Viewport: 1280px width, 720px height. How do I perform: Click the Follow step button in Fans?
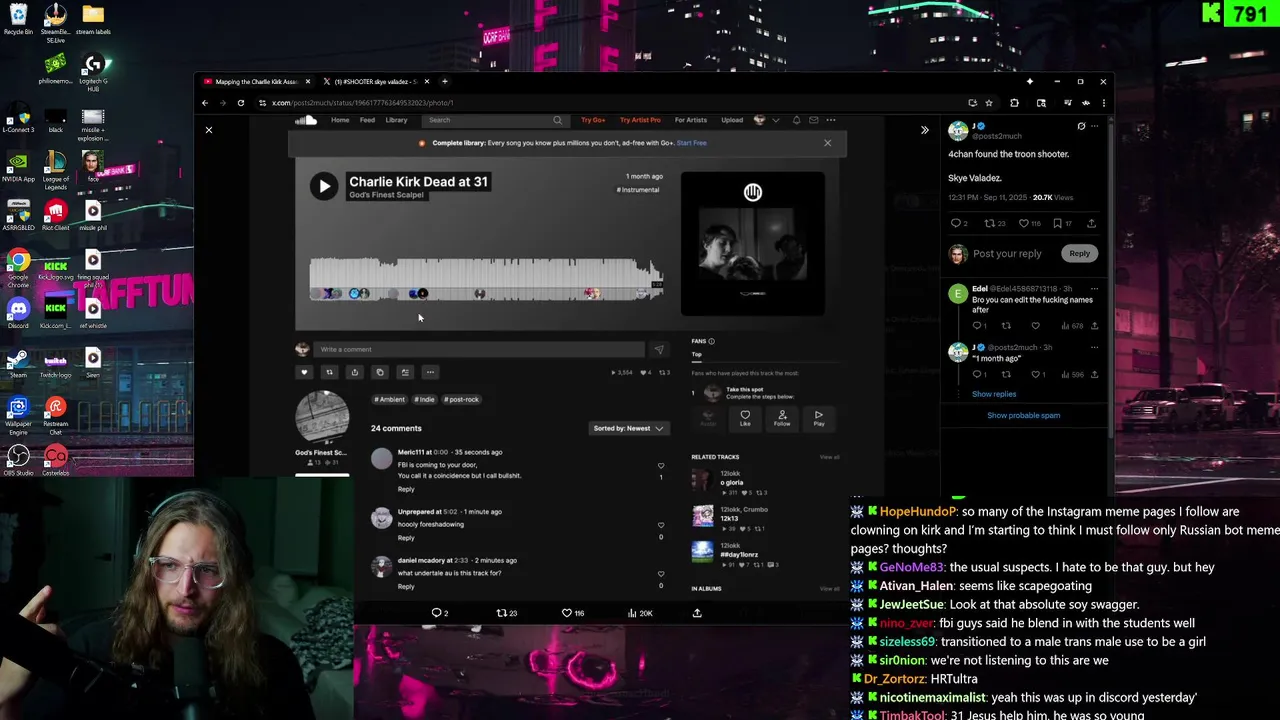click(x=782, y=417)
